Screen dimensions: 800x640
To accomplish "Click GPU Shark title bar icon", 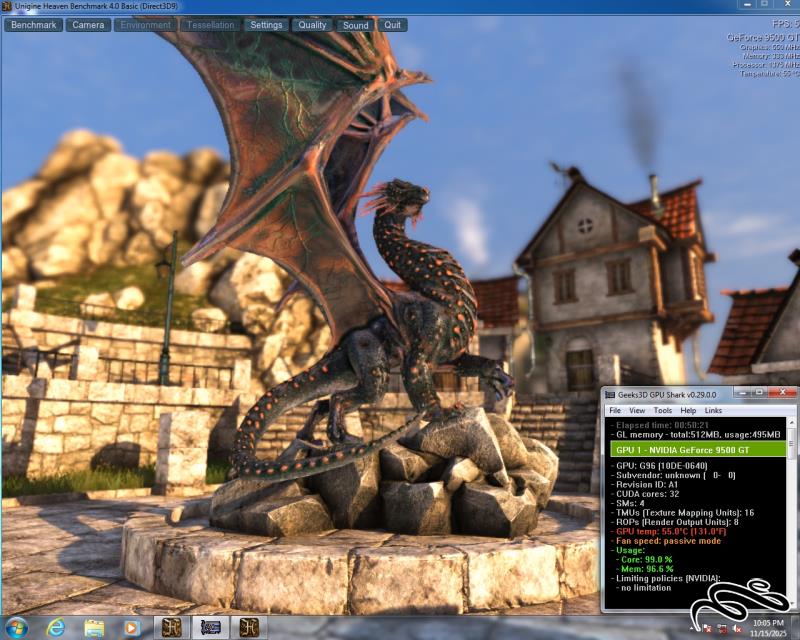I will 612,395.
